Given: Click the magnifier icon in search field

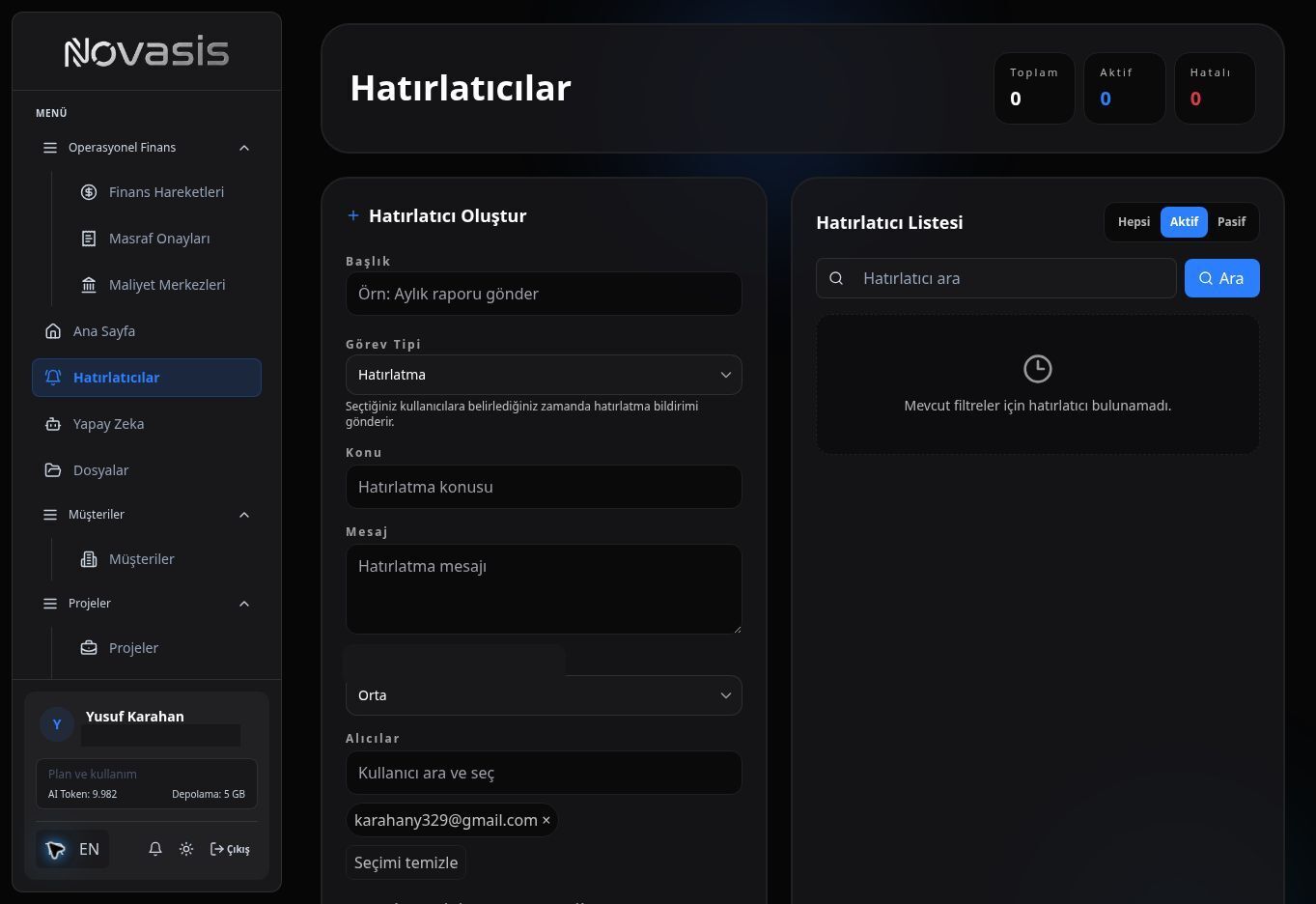Looking at the screenshot, I should click(x=836, y=278).
